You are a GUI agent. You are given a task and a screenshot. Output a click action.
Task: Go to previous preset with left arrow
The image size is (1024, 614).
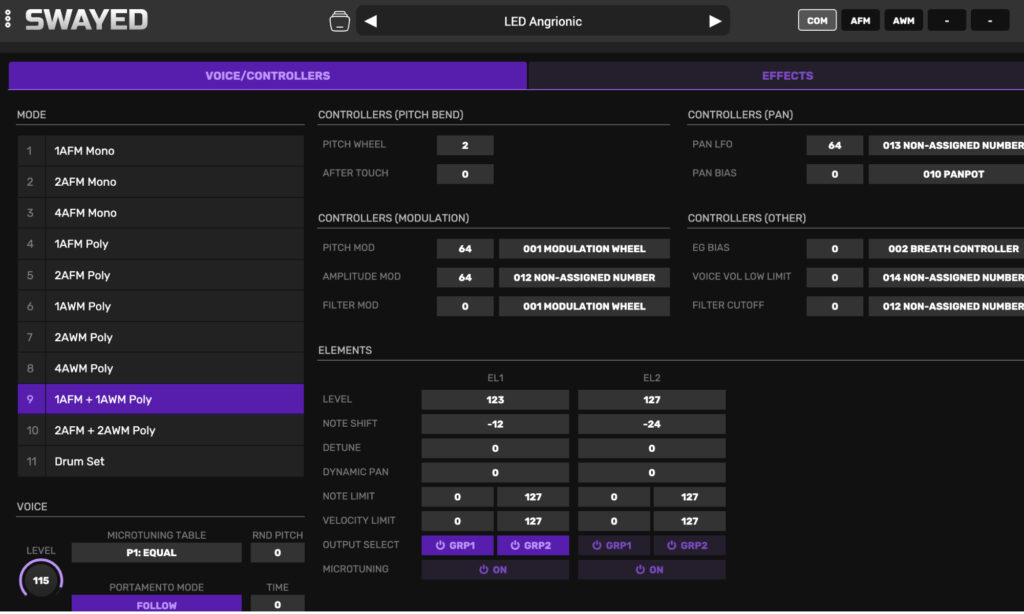point(371,21)
